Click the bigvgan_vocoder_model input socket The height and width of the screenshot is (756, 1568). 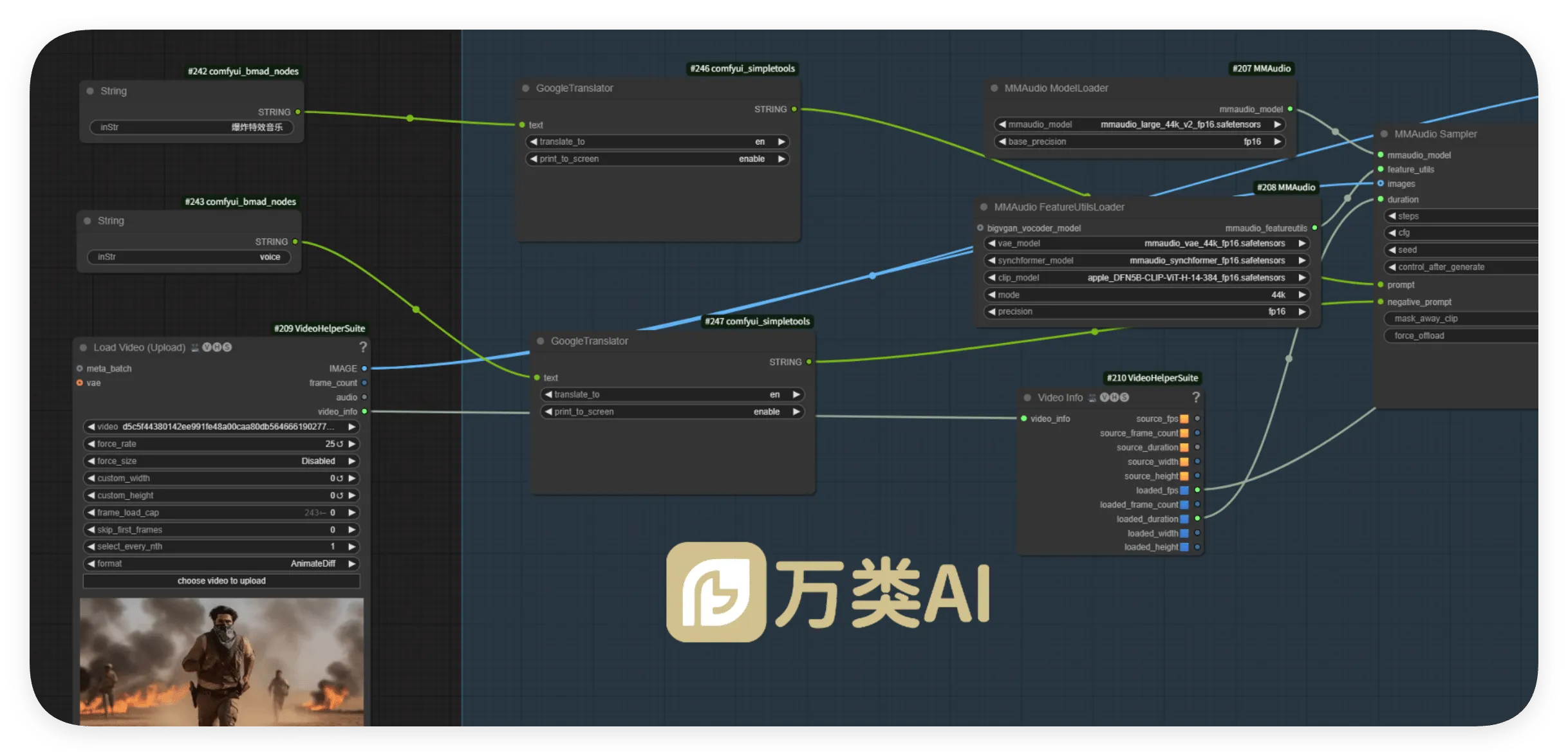coord(980,228)
